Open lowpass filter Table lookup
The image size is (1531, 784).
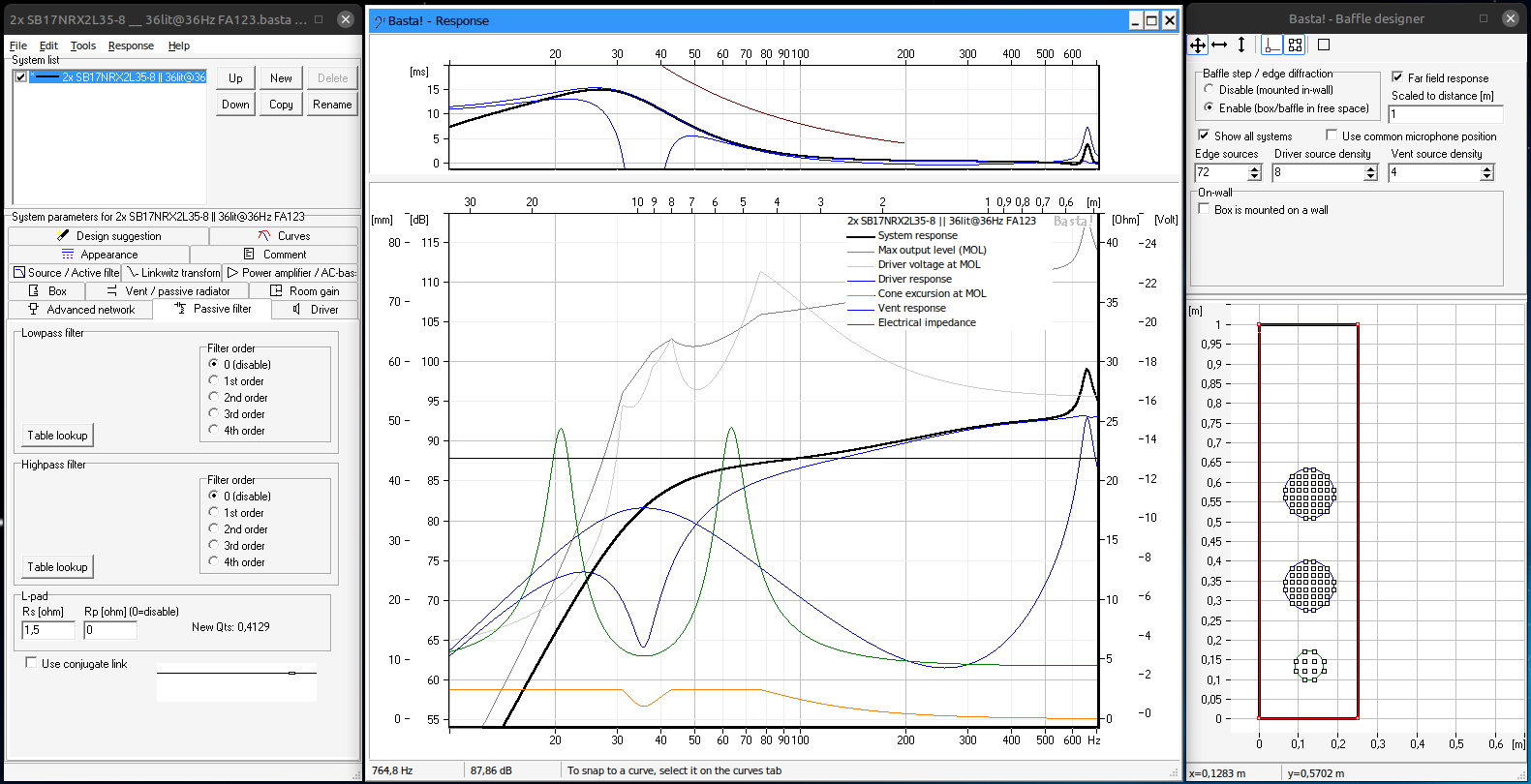(57, 435)
